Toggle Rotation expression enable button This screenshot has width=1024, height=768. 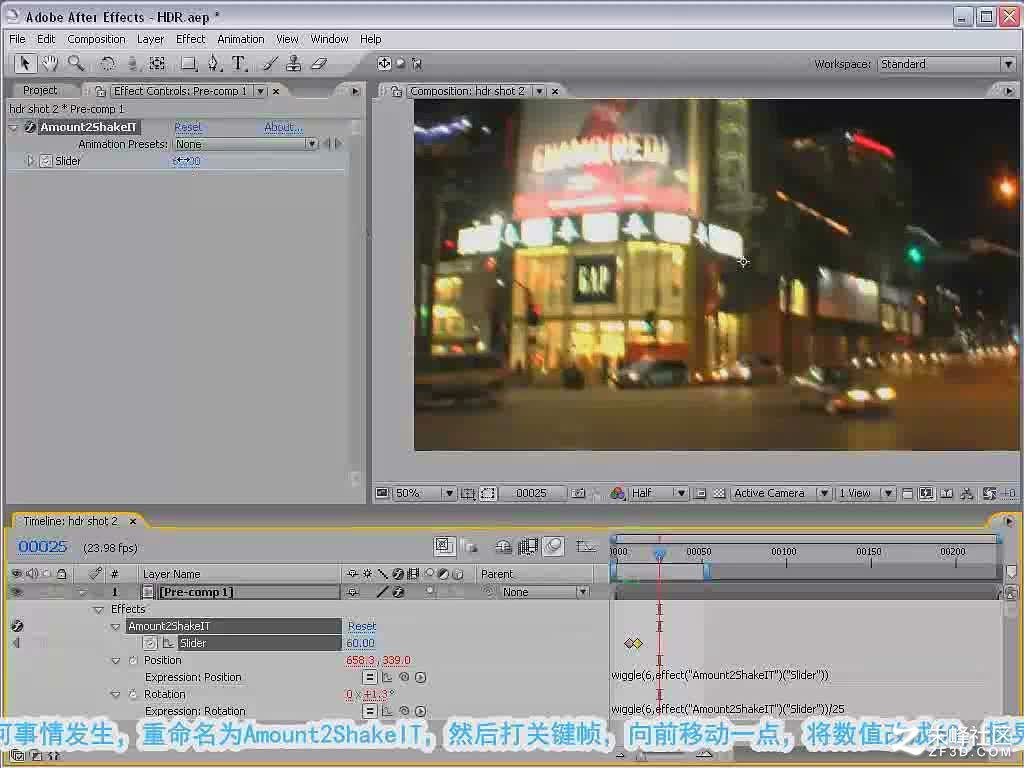point(370,711)
